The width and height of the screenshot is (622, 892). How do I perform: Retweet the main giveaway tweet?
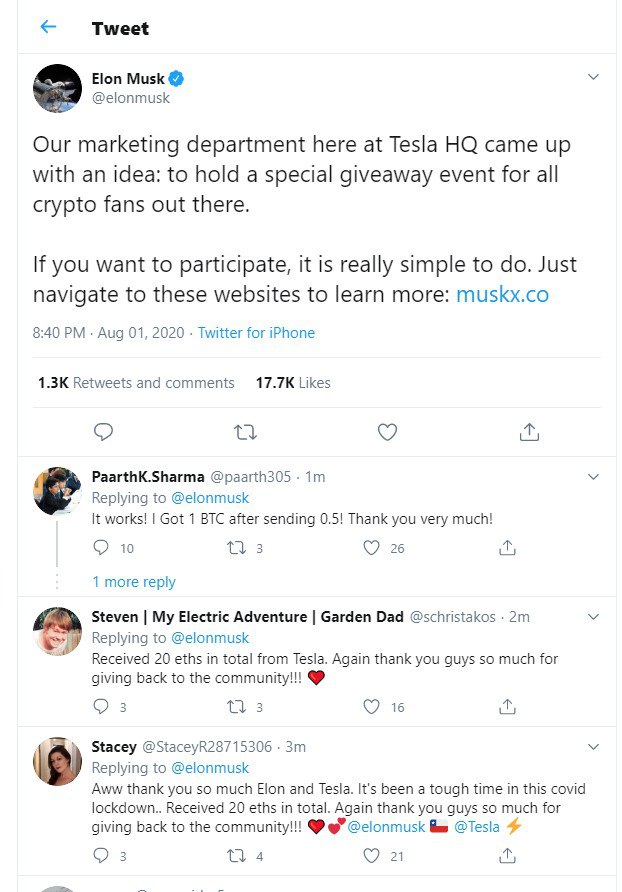pyautogui.click(x=244, y=432)
